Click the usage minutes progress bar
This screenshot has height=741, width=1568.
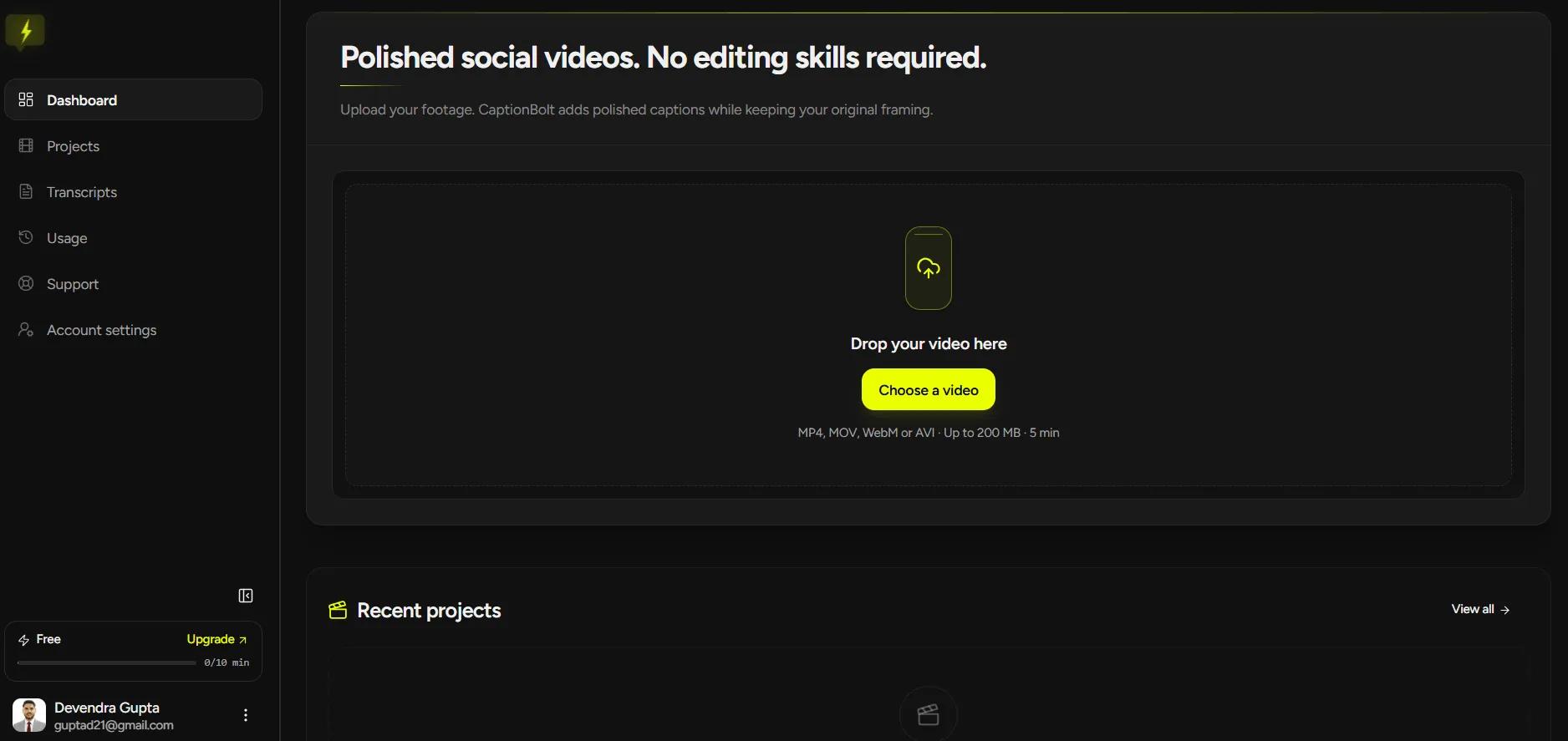click(x=106, y=662)
